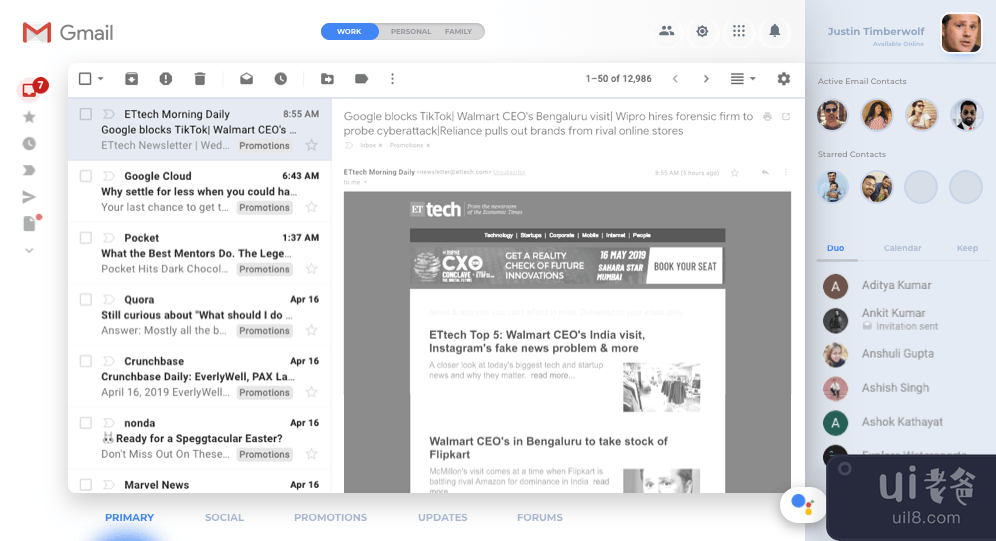Select Anshuli Gupta in Duo contacts

[x=896, y=354]
